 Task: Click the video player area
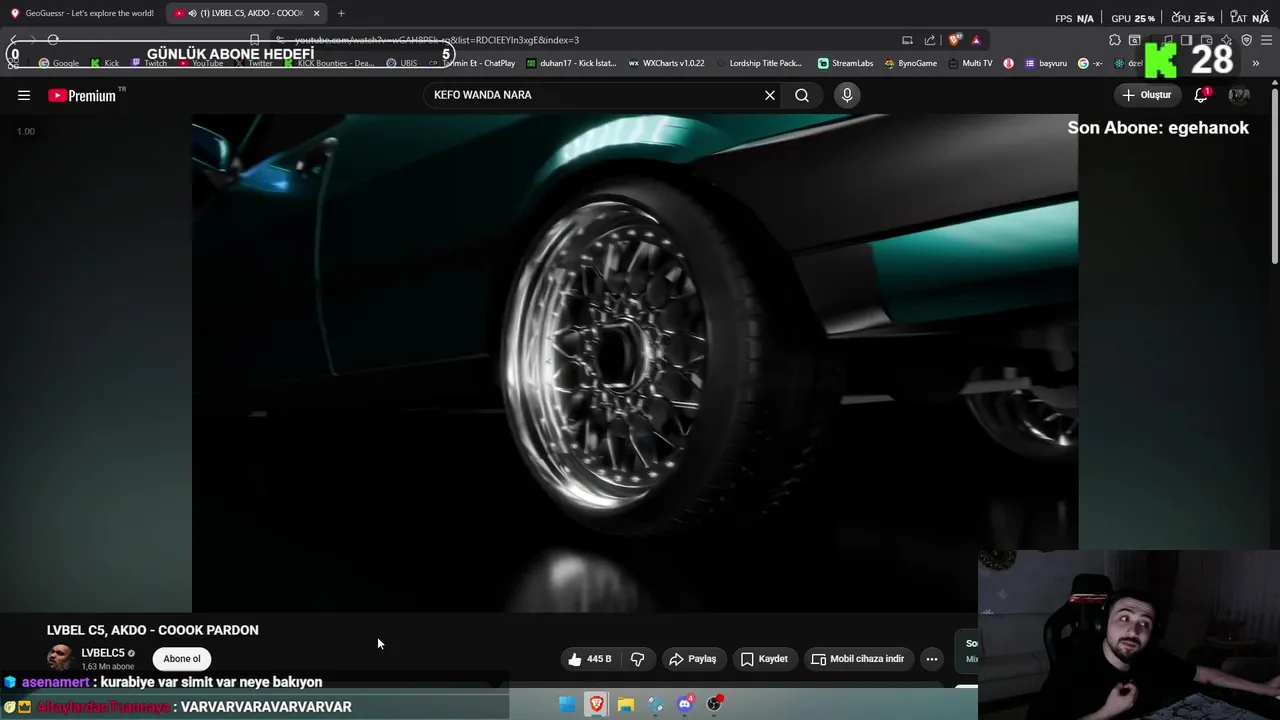[635, 362]
